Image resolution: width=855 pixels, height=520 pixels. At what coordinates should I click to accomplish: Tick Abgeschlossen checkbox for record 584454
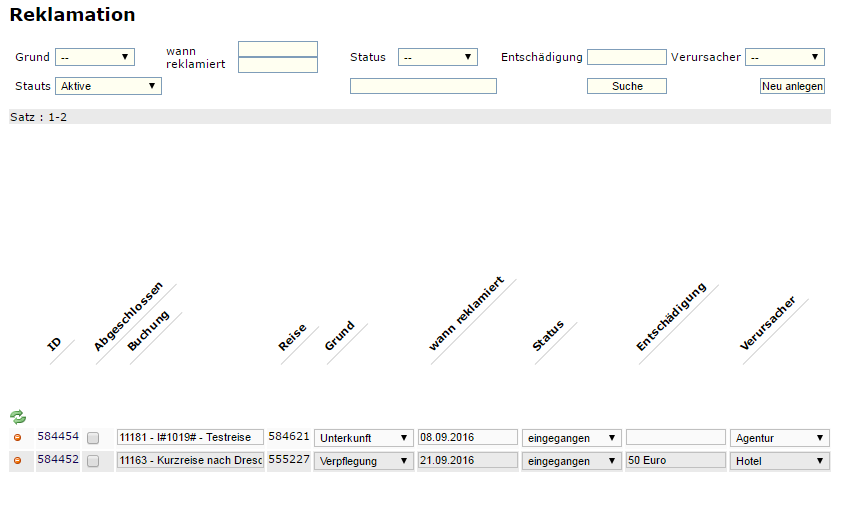(x=93, y=438)
